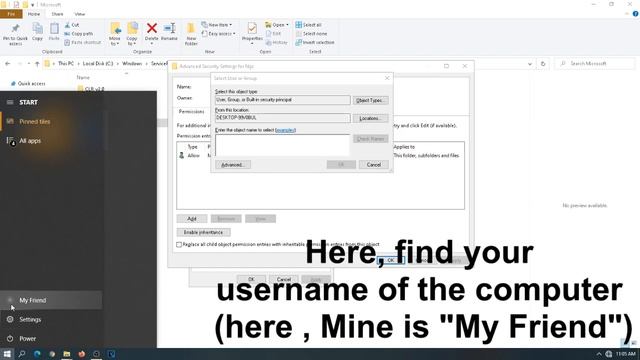640x360 pixels.
Task: Click Select none in the ribbon
Action: (x=311, y=33)
